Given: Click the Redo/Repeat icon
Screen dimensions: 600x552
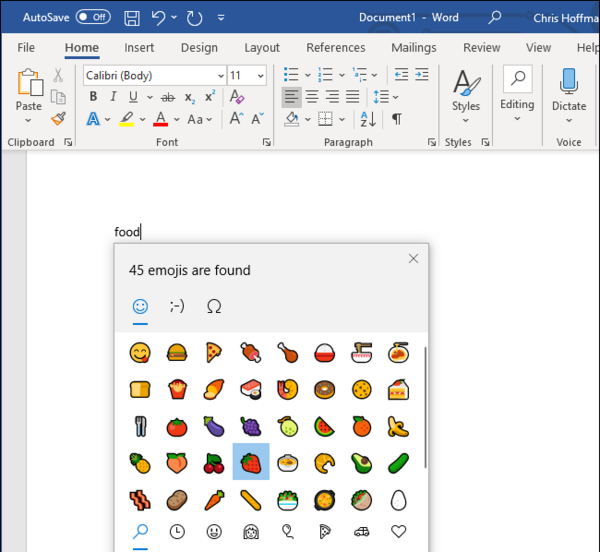Looking at the screenshot, I should (x=194, y=18).
